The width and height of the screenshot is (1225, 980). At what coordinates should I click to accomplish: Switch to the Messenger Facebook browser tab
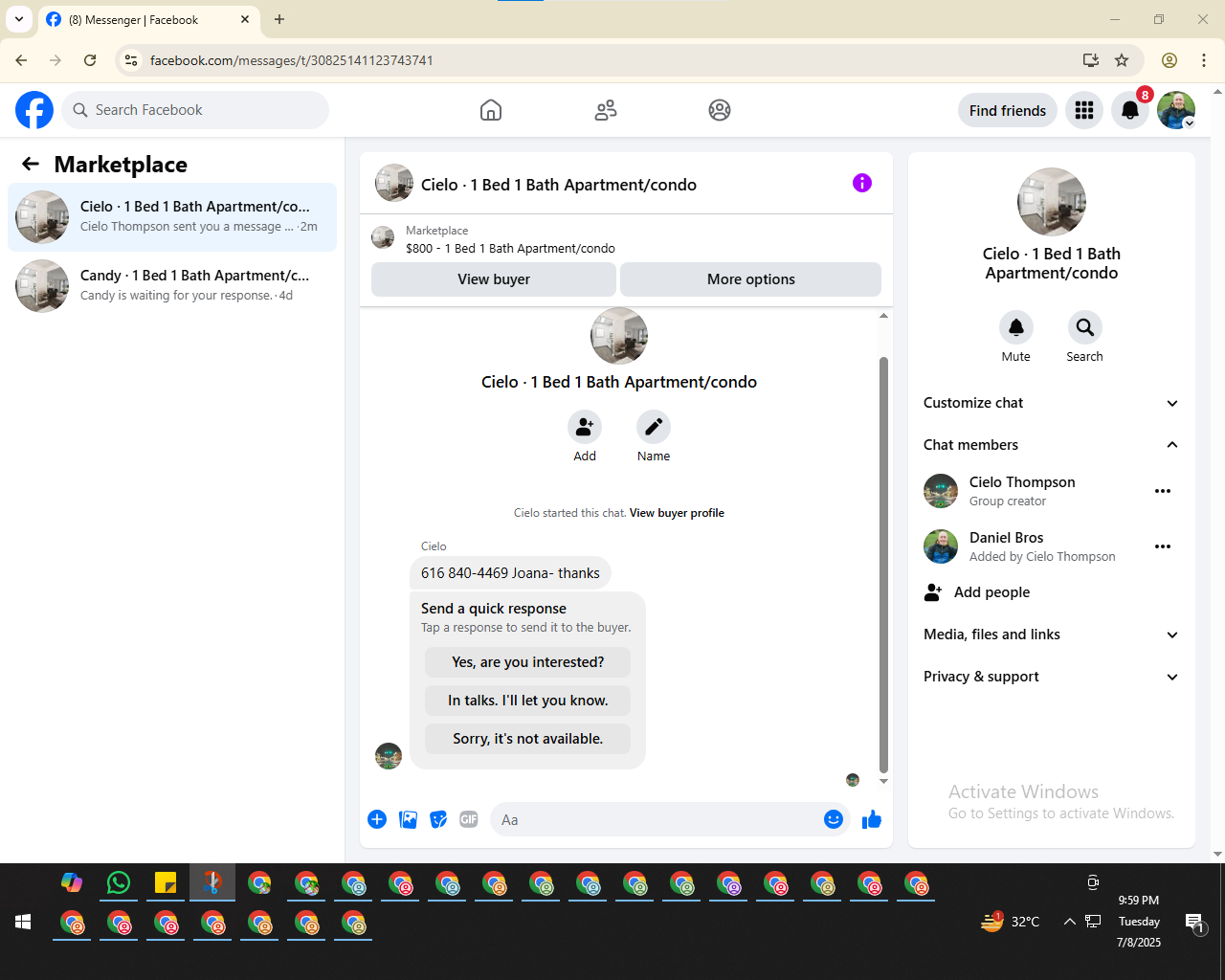(148, 20)
